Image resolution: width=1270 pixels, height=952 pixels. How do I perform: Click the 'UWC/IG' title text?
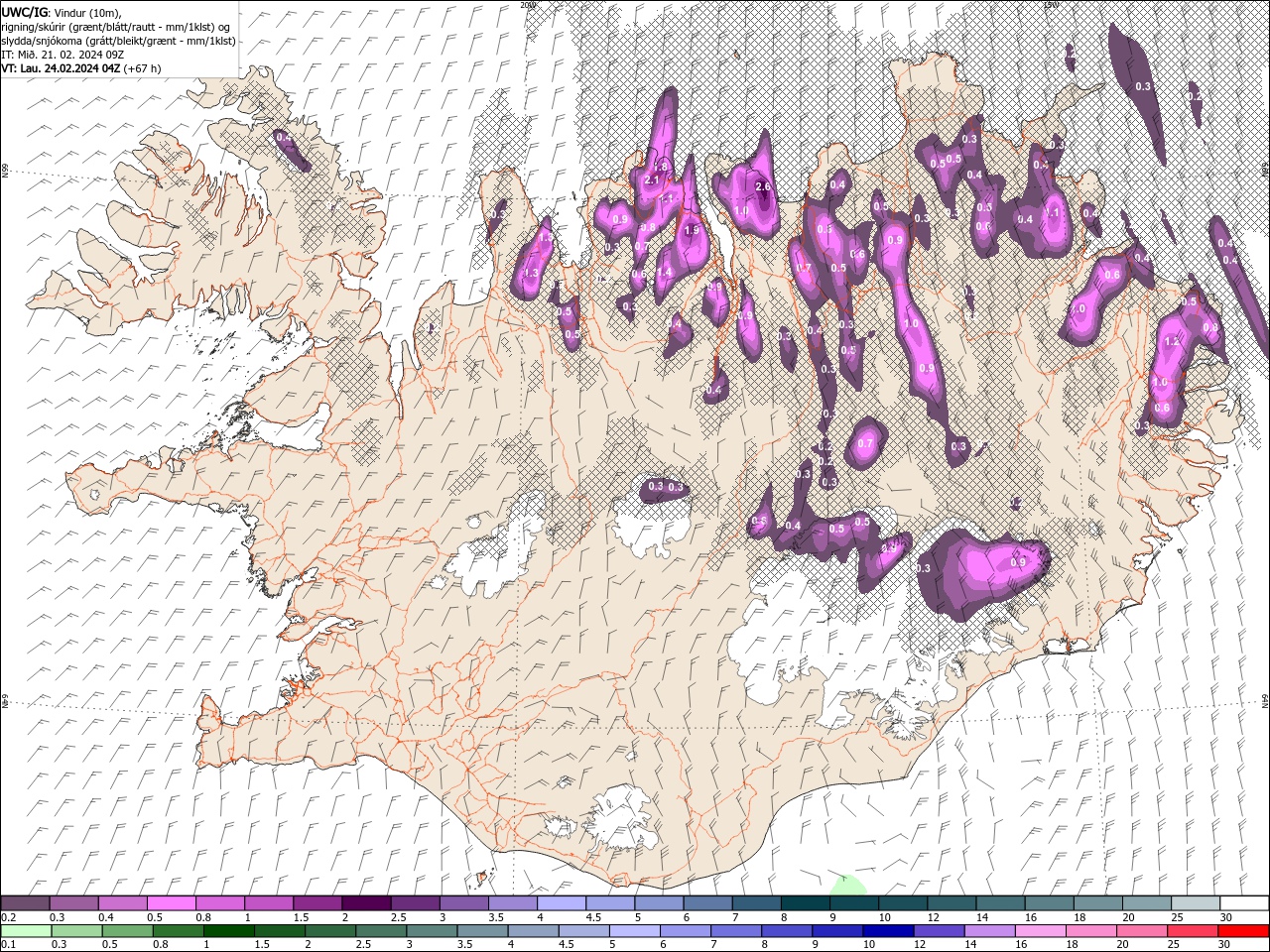coord(25,11)
